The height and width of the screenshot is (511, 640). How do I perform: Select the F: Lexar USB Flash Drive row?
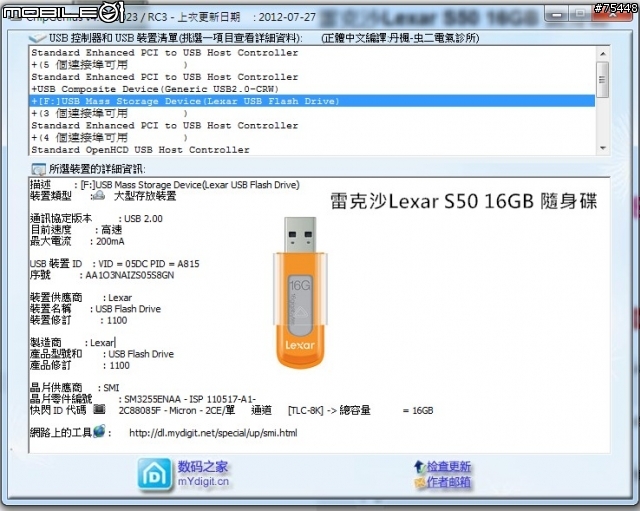pyautogui.click(x=312, y=101)
